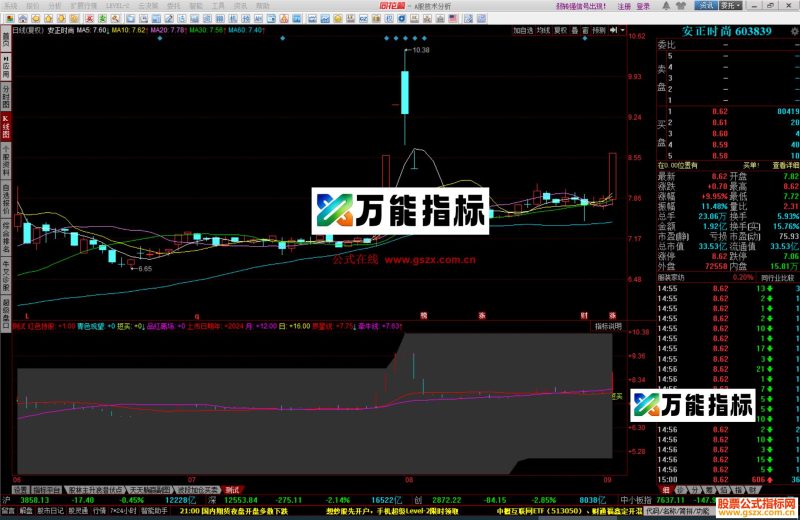This screenshot has height=520, width=800.
Task: Expand the arrow dropdown beside 预测
Action: click(622, 31)
